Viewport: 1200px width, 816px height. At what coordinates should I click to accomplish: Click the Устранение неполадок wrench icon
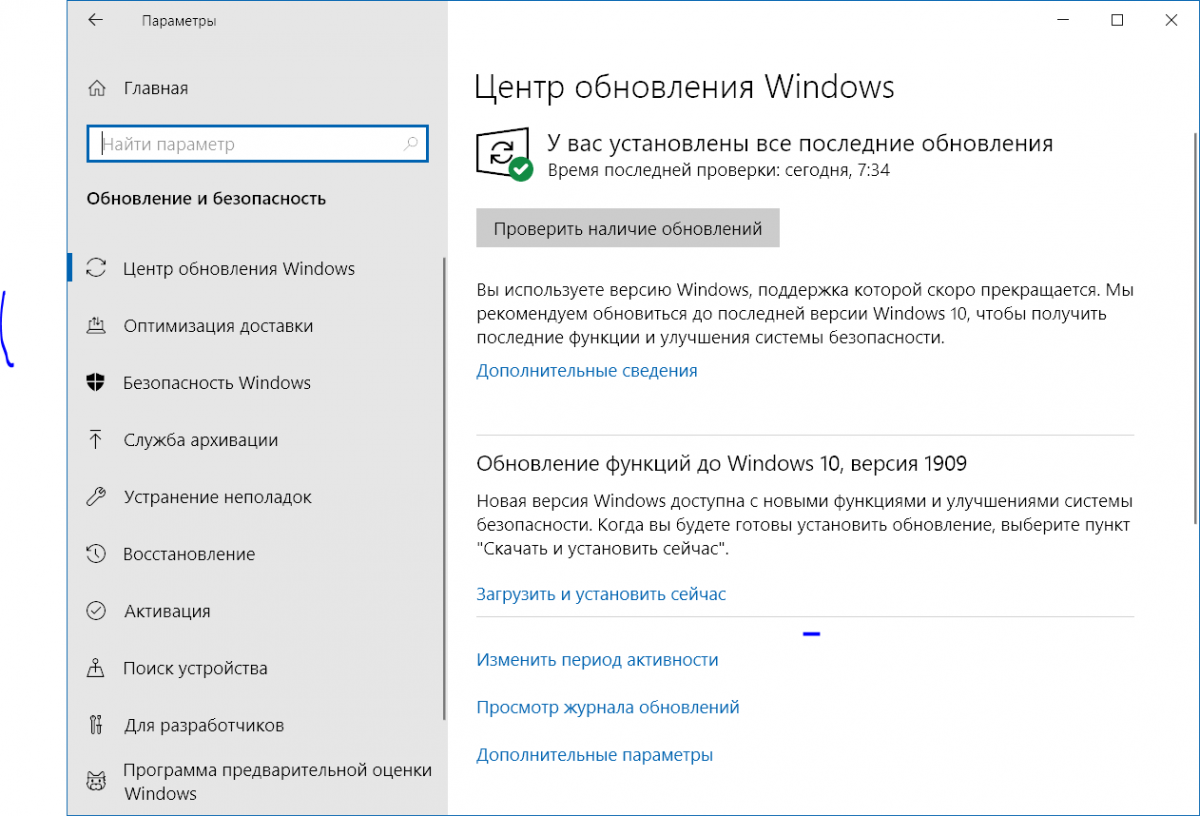pos(97,497)
